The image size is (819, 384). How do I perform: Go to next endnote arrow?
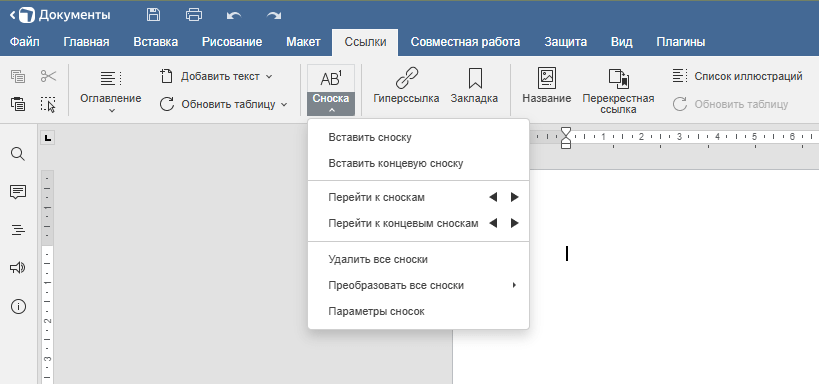(514, 223)
